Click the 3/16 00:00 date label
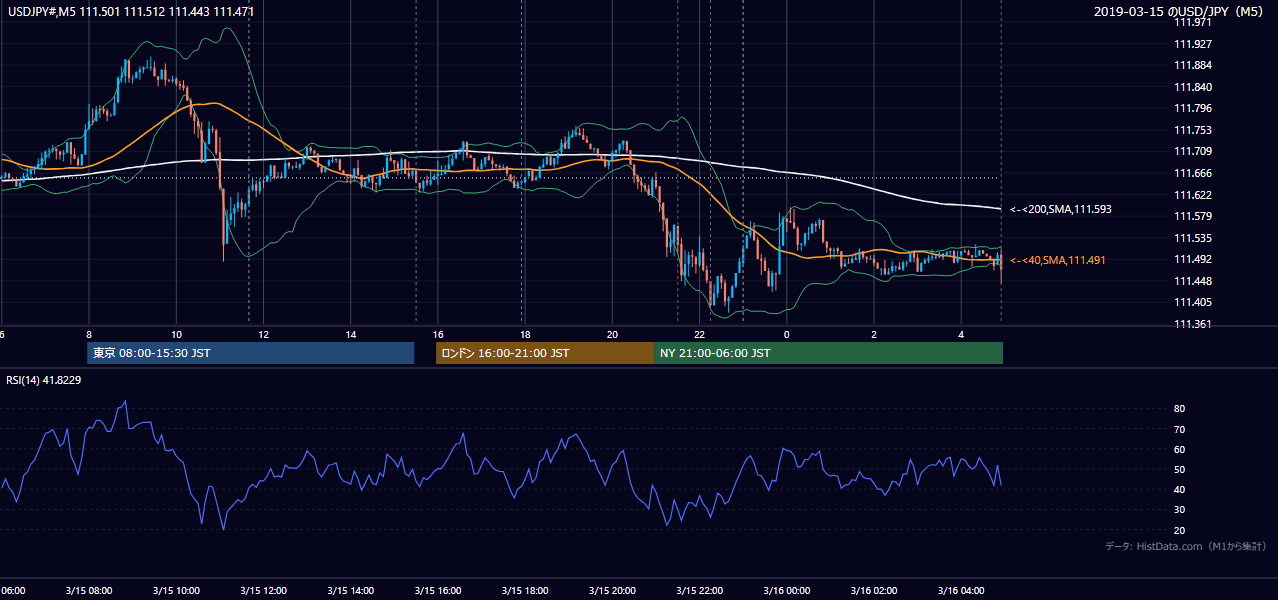 click(x=787, y=590)
